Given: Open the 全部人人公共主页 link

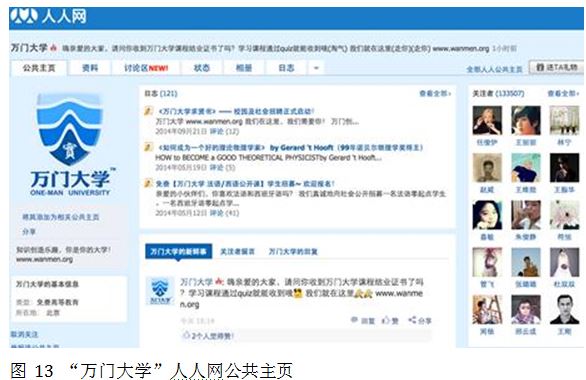Looking at the screenshot, I should (x=494, y=69).
